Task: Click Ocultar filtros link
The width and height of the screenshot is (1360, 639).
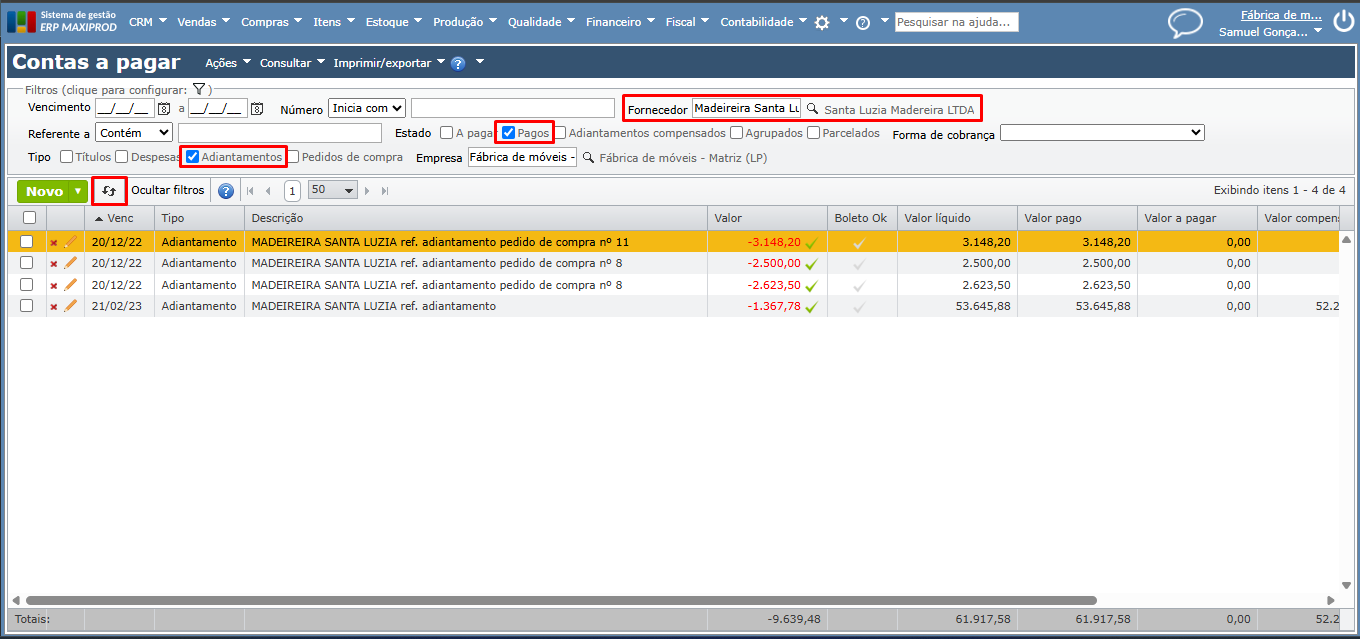Action: tap(168, 191)
